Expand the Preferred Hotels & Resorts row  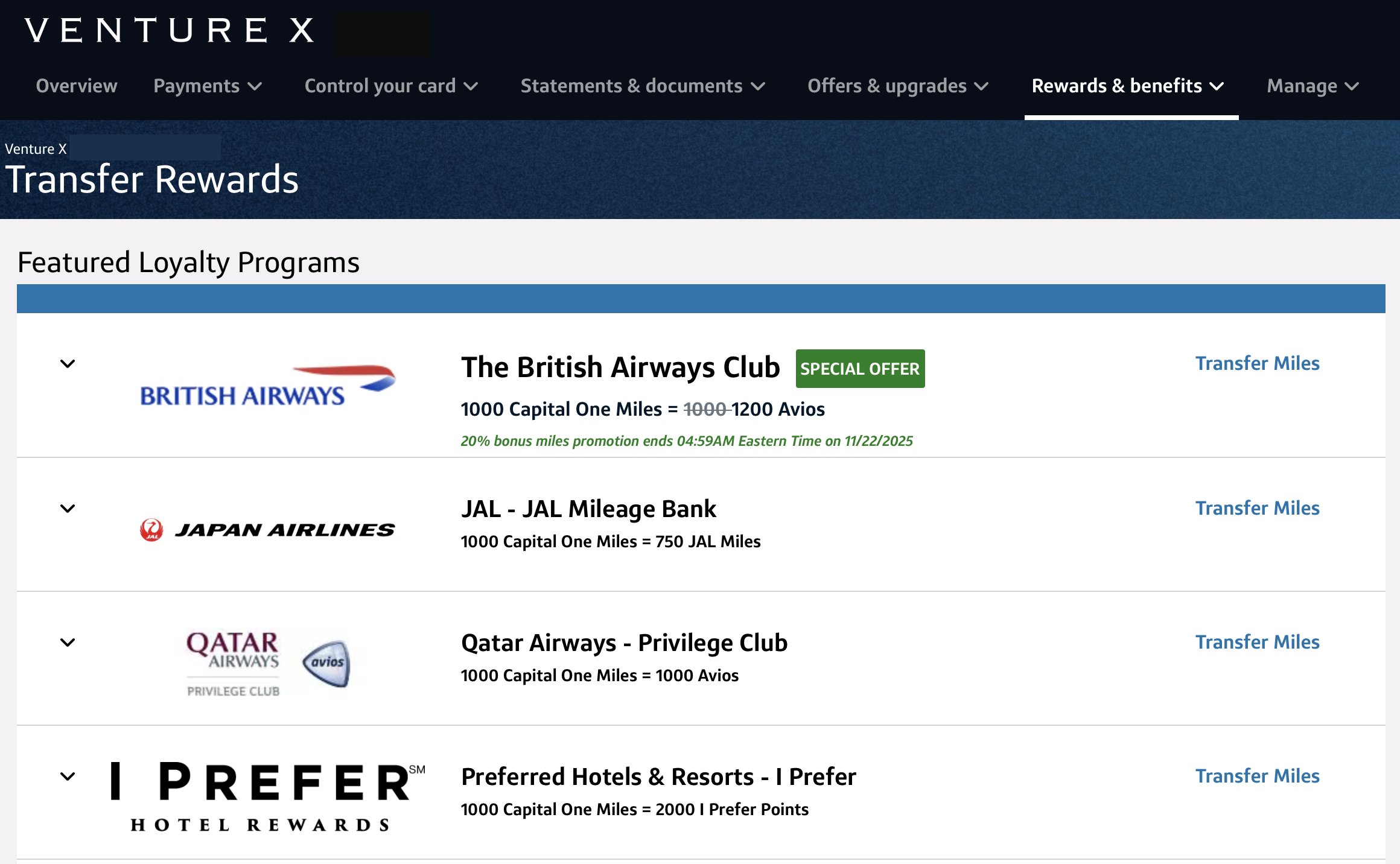[x=68, y=777]
